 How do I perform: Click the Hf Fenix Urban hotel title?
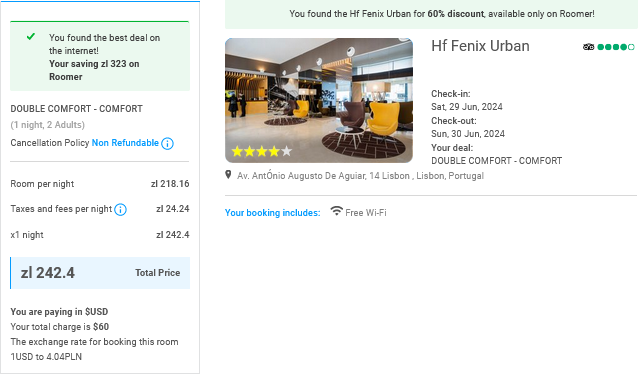click(x=480, y=46)
